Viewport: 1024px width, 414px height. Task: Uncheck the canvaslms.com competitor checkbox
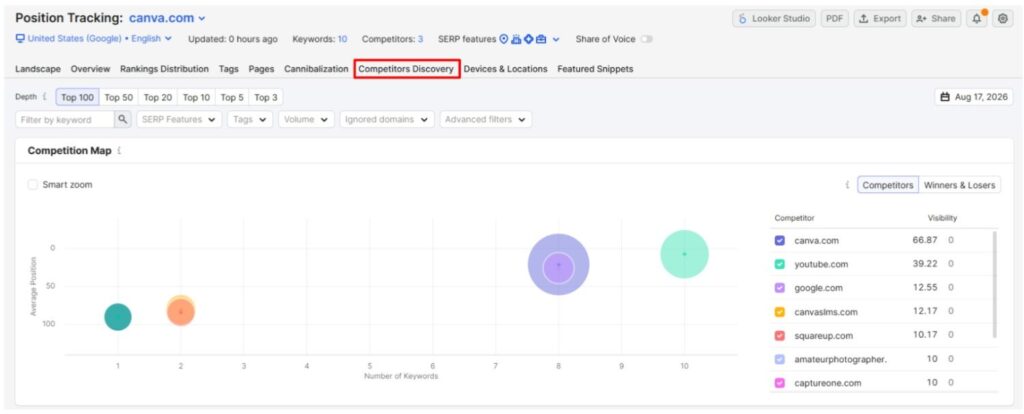pyautogui.click(x=780, y=312)
